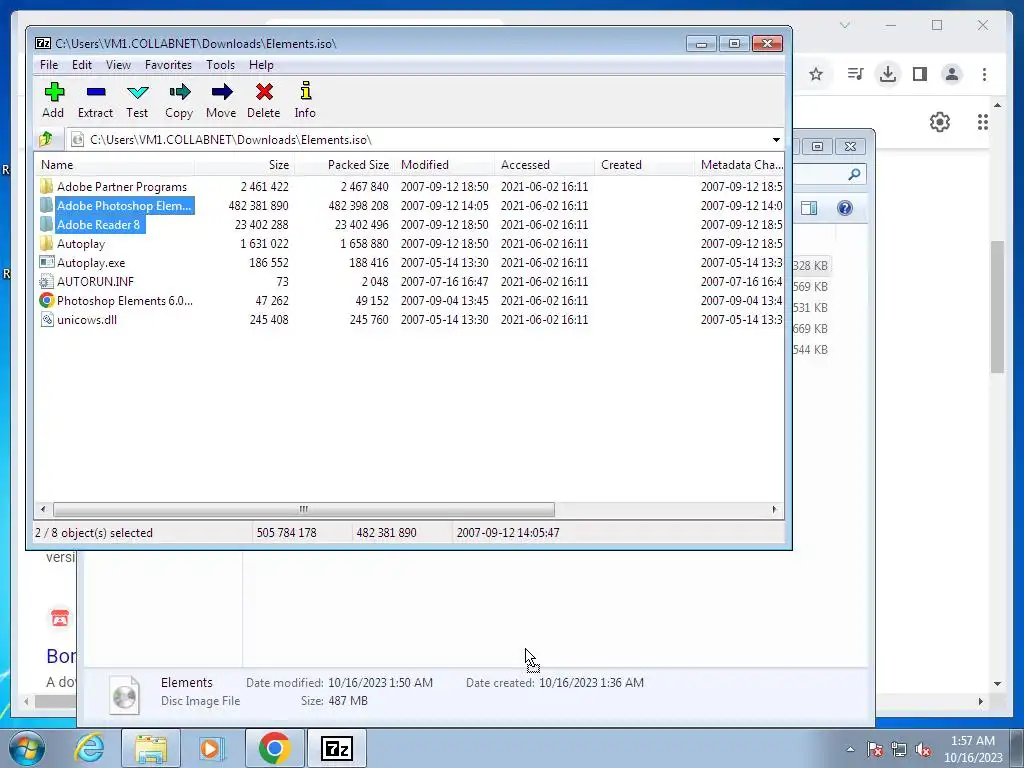
Task: Click the Adobe Partner Programs folder icon
Action: pyautogui.click(x=46, y=187)
